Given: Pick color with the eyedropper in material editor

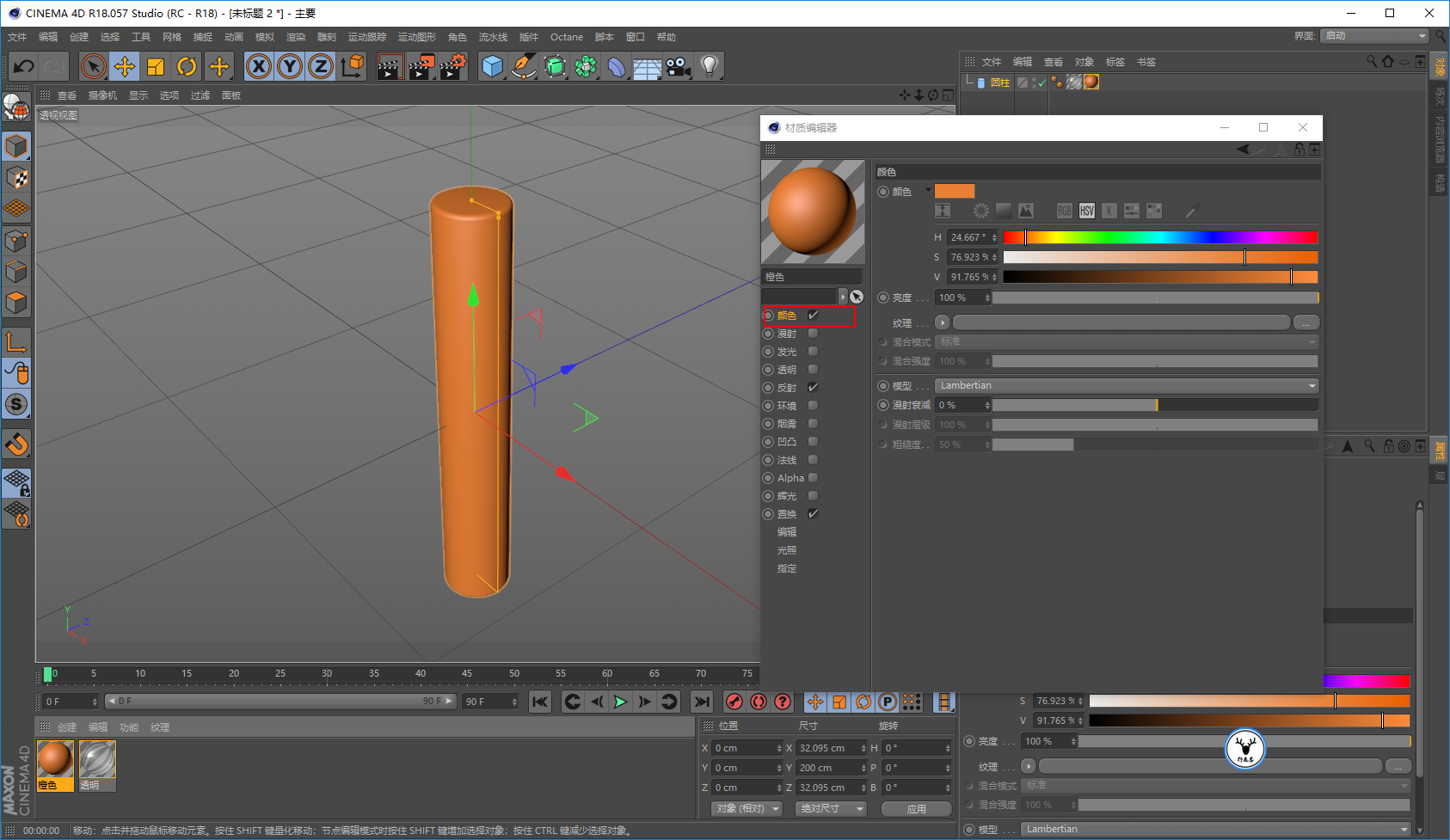Looking at the screenshot, I should coord(1192,211).
